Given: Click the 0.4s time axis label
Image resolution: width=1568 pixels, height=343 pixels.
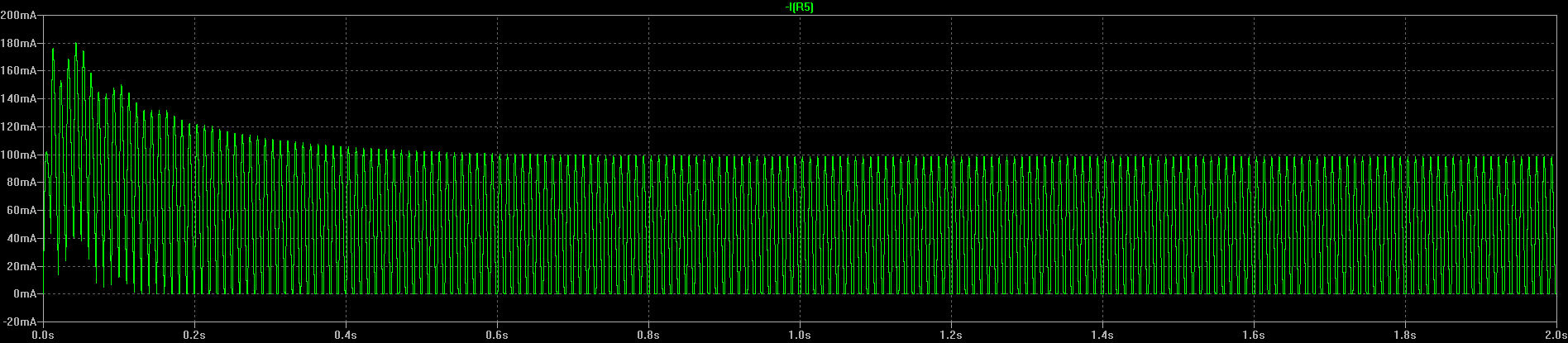Looking at the screenshot, I should [x=346, y=336].
